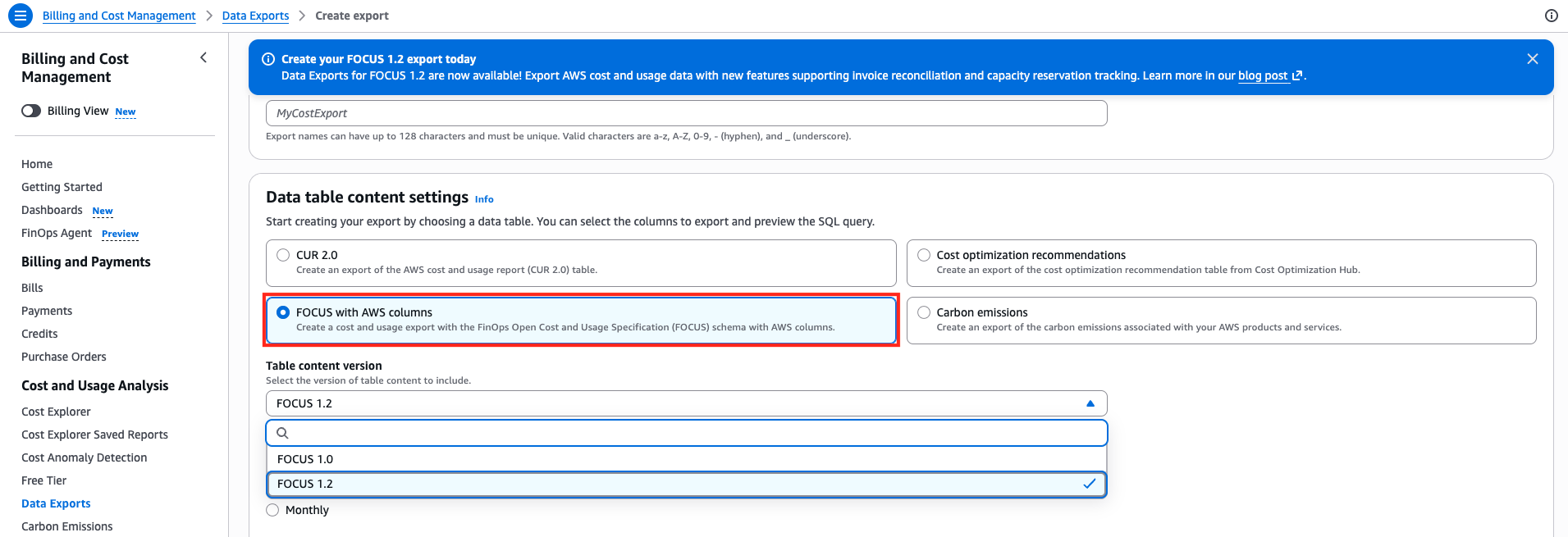Click the search magnifier icon in dropdown
Screen dimensions: 1568x537
pyautogui.click(x=282, y=433)
